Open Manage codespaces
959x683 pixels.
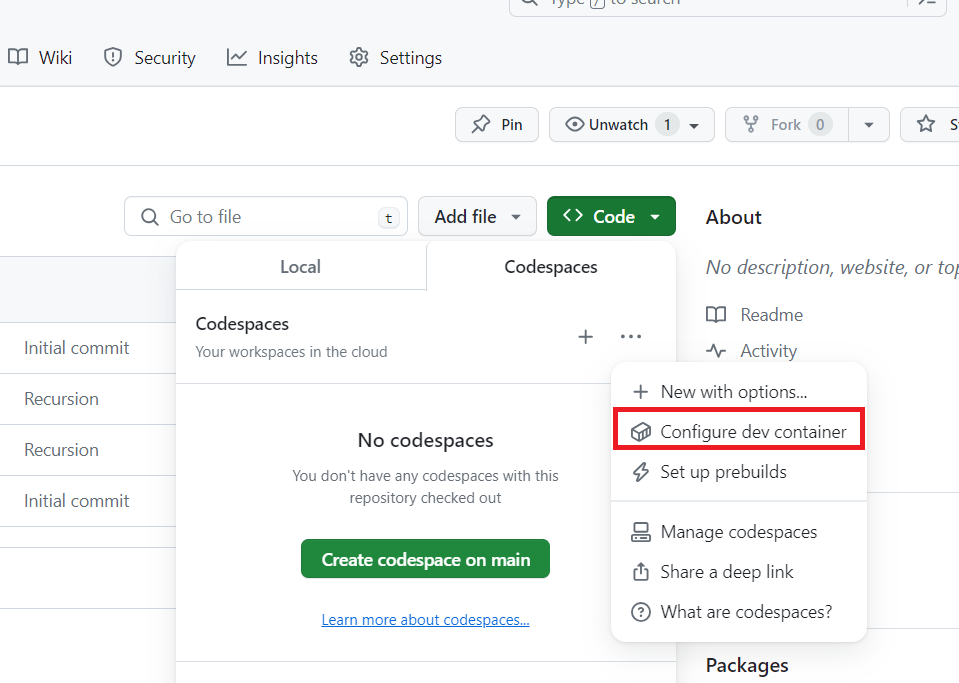(x=739, y=532)
